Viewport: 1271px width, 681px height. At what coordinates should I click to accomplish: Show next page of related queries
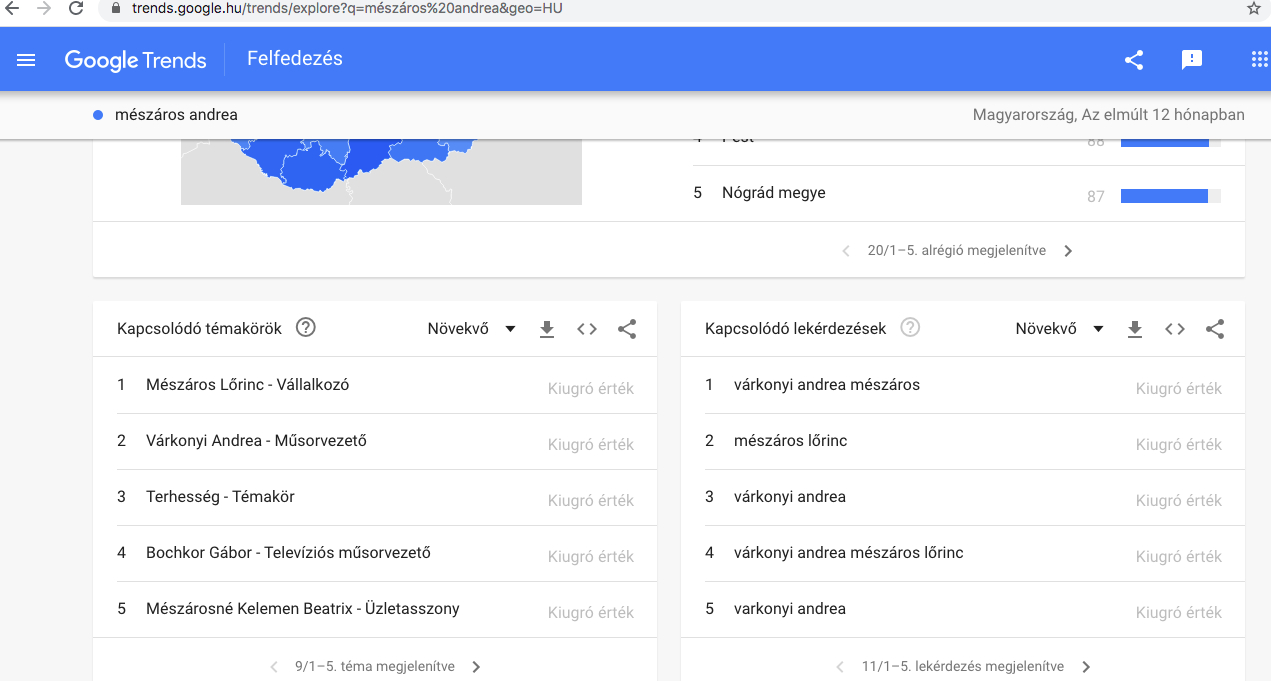1086,667
